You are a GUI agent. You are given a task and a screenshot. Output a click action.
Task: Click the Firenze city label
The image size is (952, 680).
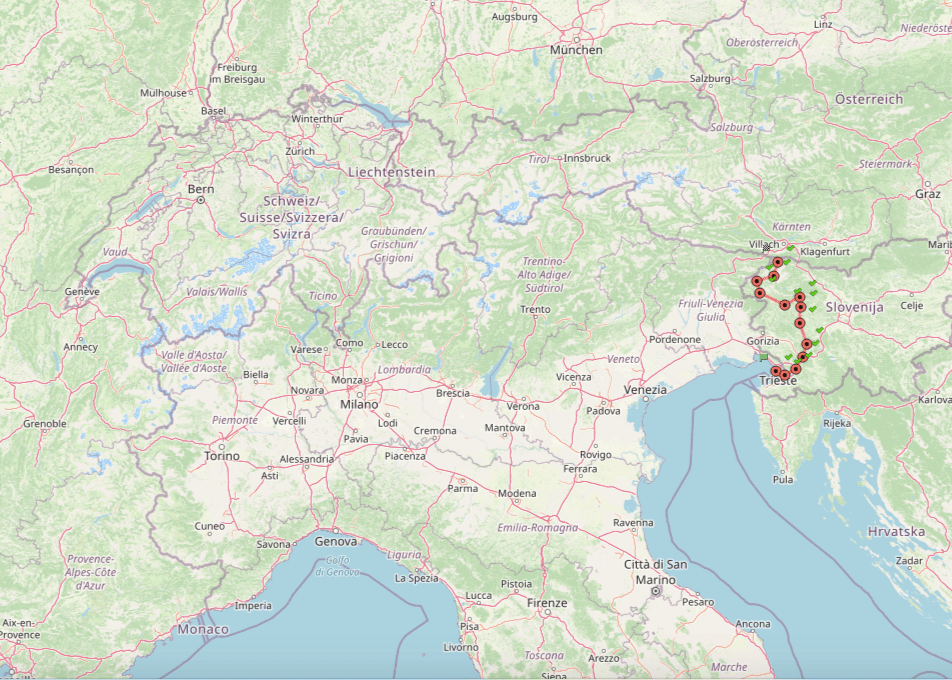pos(547,603)
